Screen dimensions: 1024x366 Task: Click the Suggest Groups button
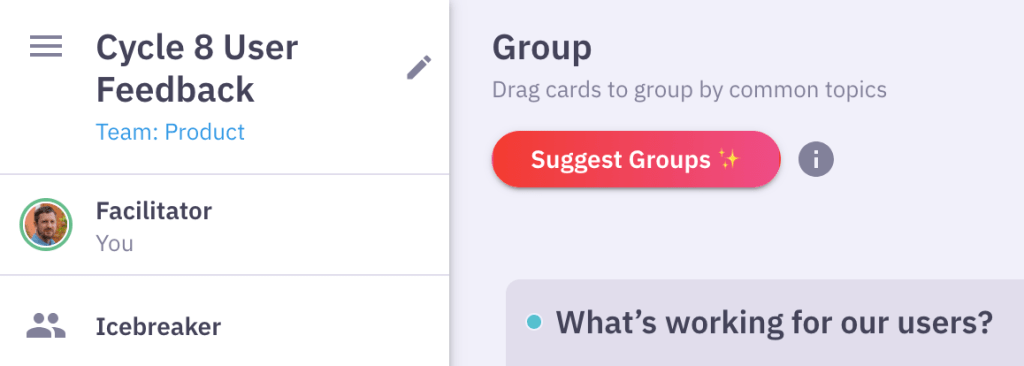click(x=635, y=159)
